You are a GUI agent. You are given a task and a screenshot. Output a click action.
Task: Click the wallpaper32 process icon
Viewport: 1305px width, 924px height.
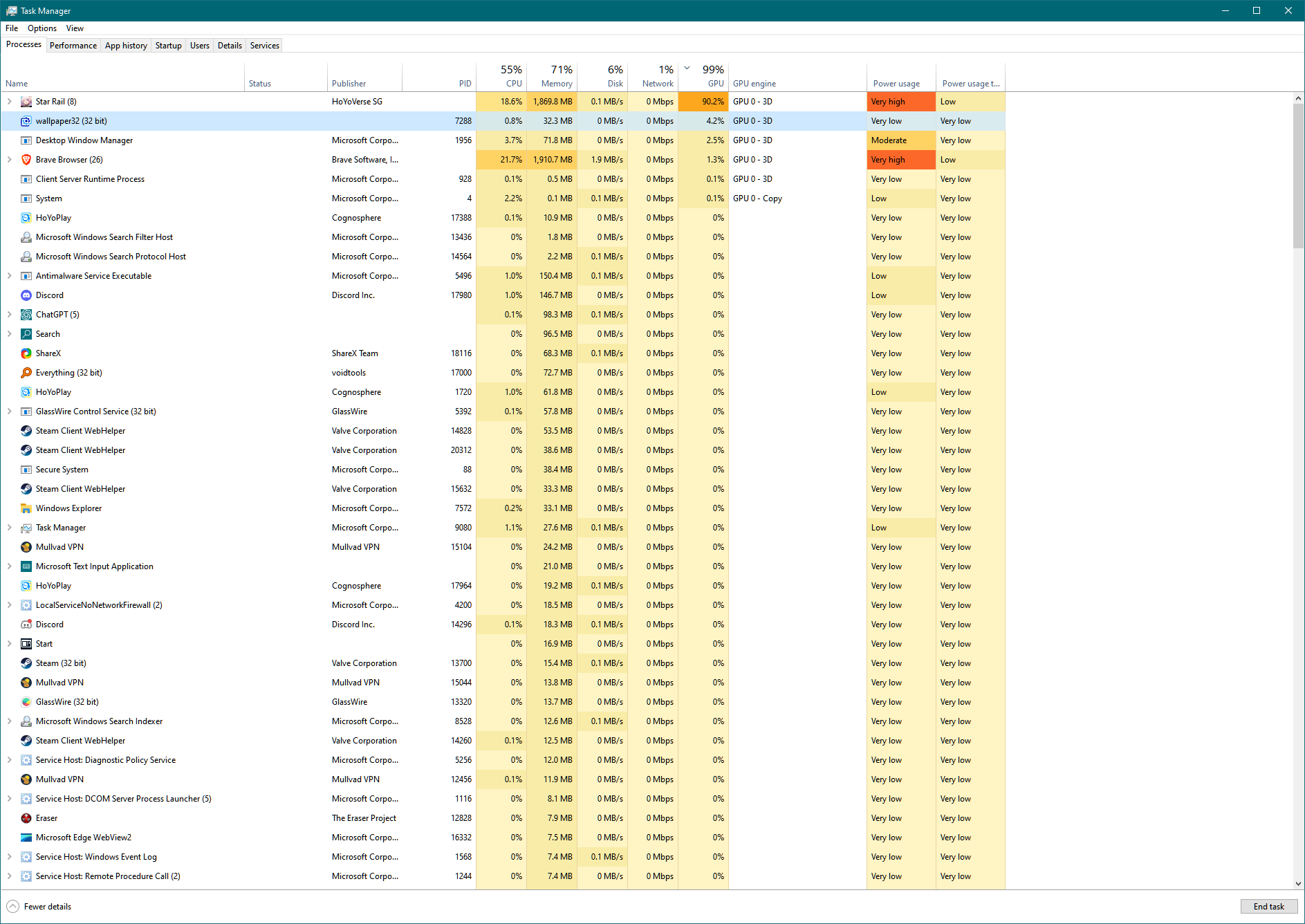(x=26, y=121)
